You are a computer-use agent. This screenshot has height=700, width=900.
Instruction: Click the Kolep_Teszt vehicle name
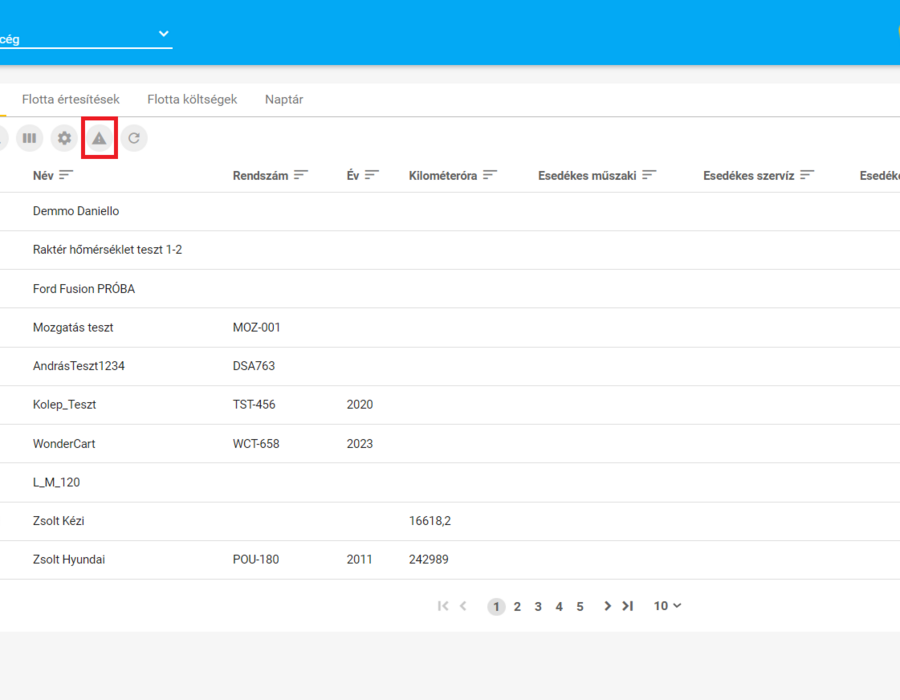click(64, 405)
